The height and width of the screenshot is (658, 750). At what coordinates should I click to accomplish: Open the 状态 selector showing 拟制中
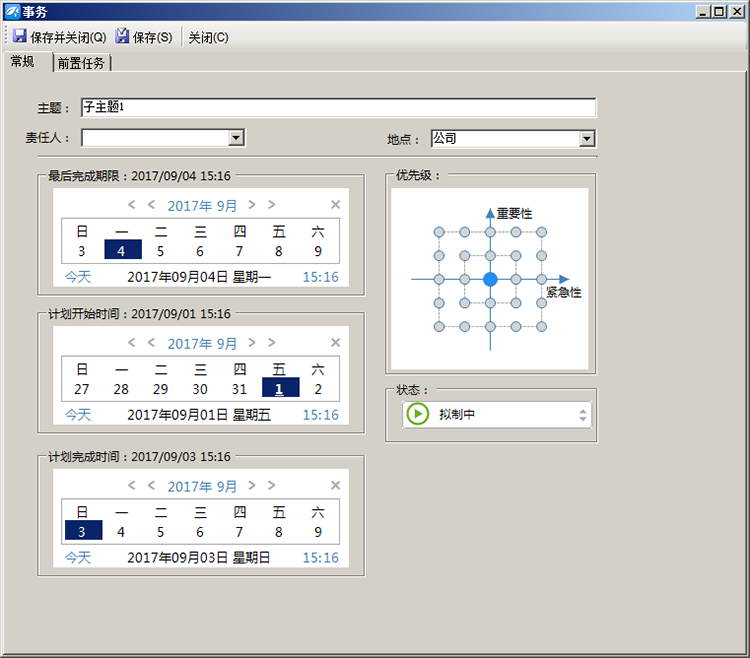(x=583, y=414)
